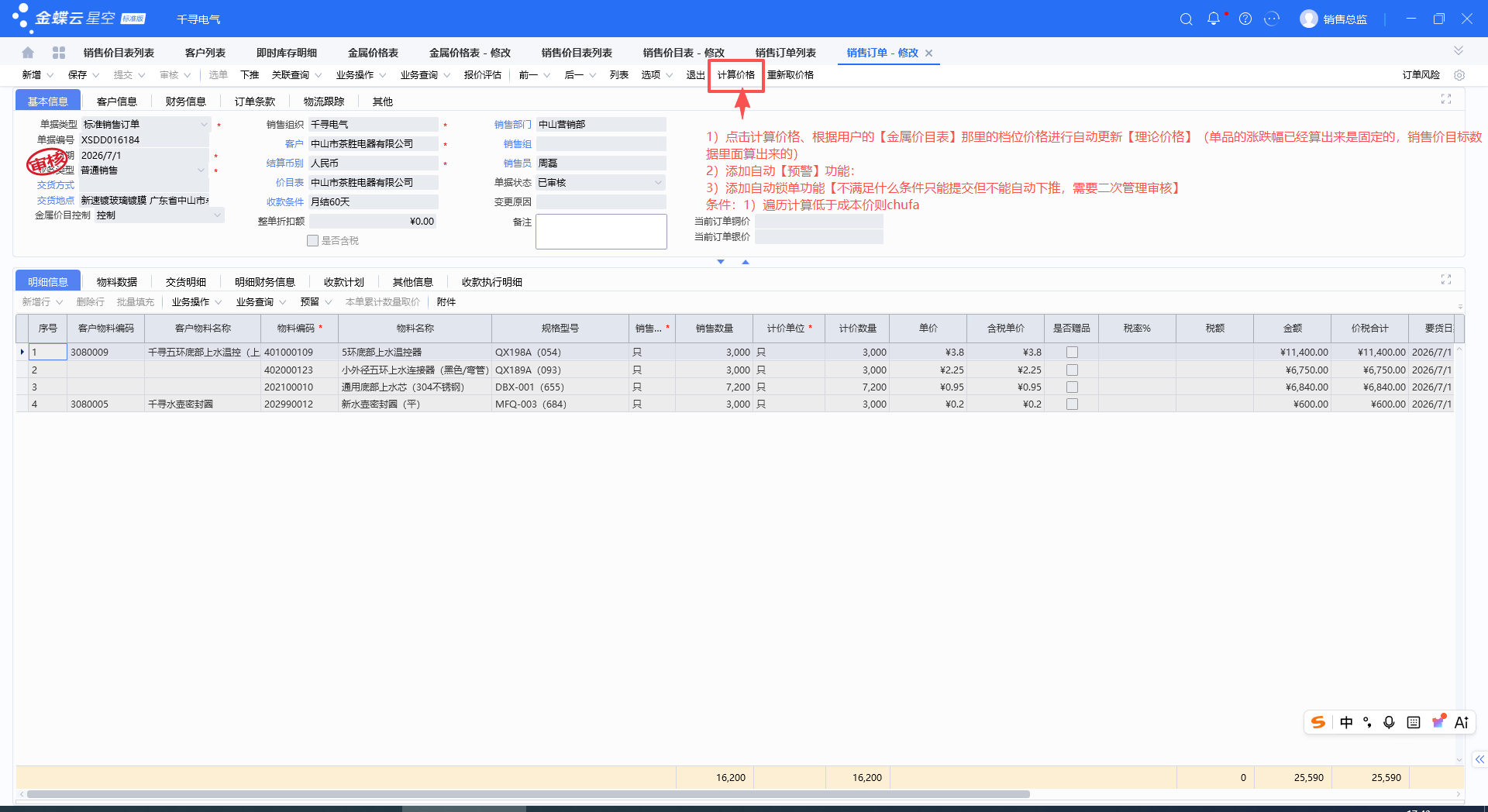This screenshot has width=1488, height=812.
Task: Open the toolbar settings gear icon
Action: click(1459, 75)
